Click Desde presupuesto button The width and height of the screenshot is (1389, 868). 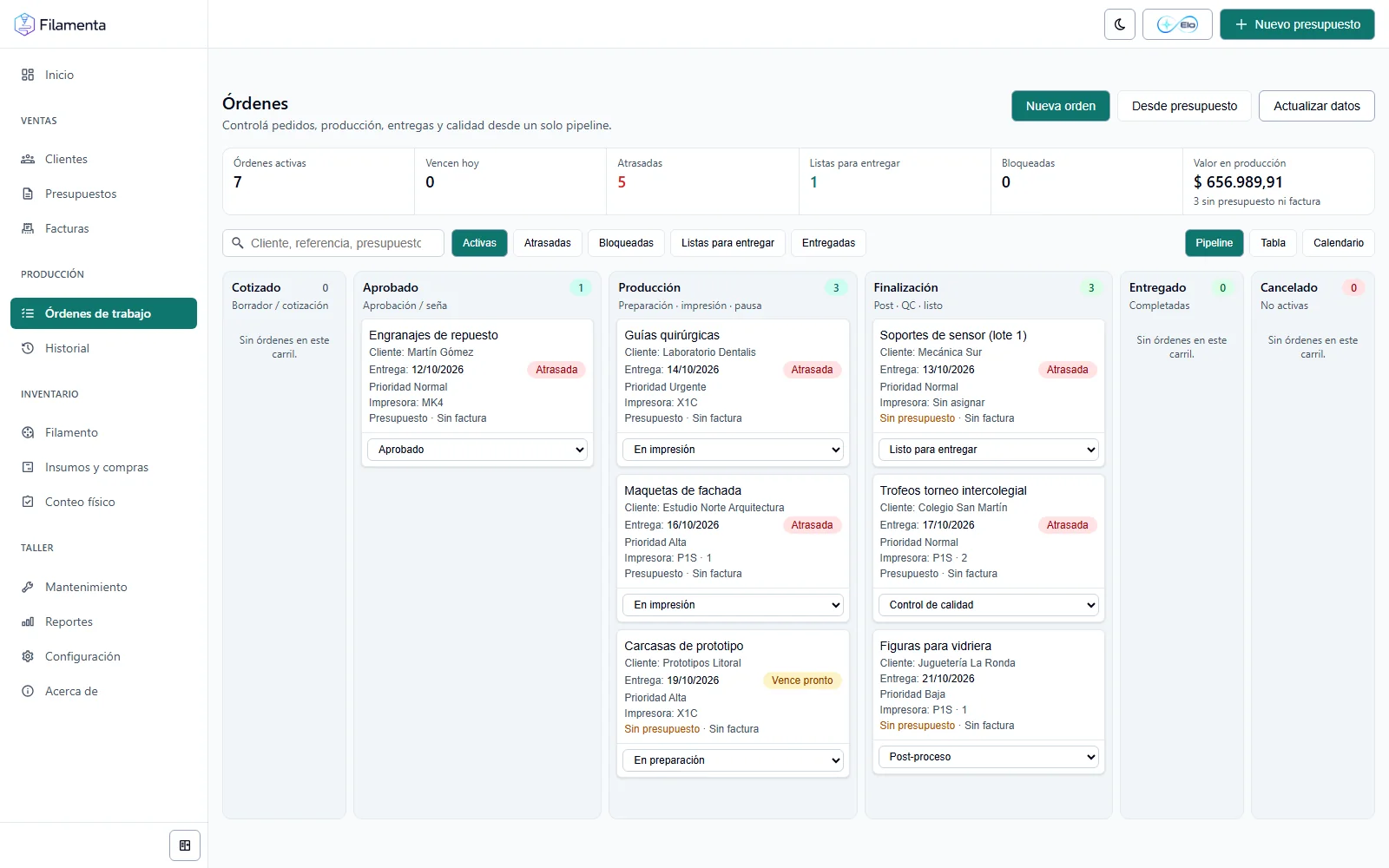point(1184,106)
